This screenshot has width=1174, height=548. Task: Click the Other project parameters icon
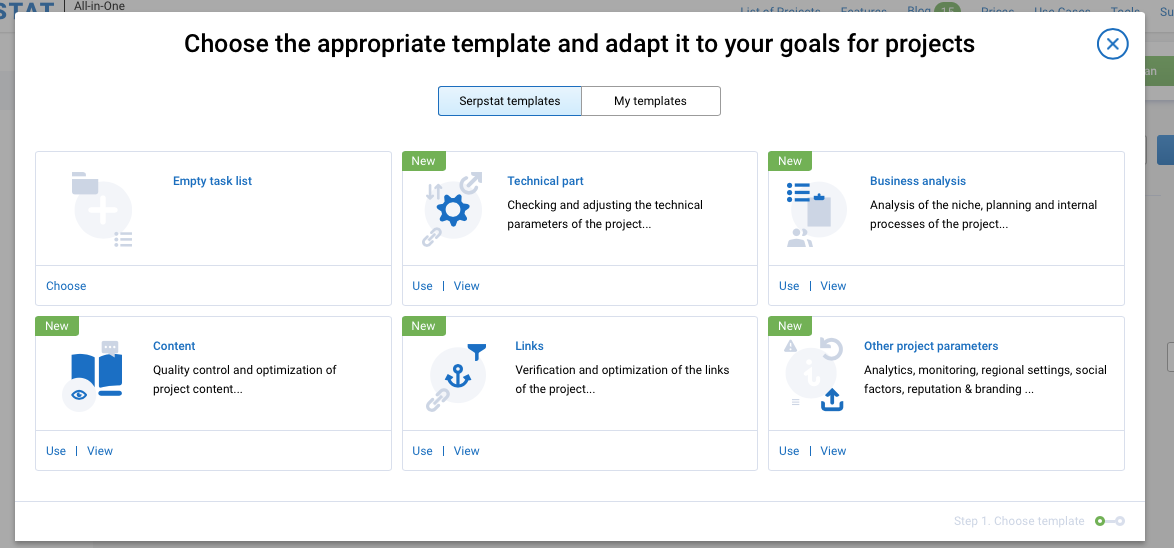click(x=818, y=375)
